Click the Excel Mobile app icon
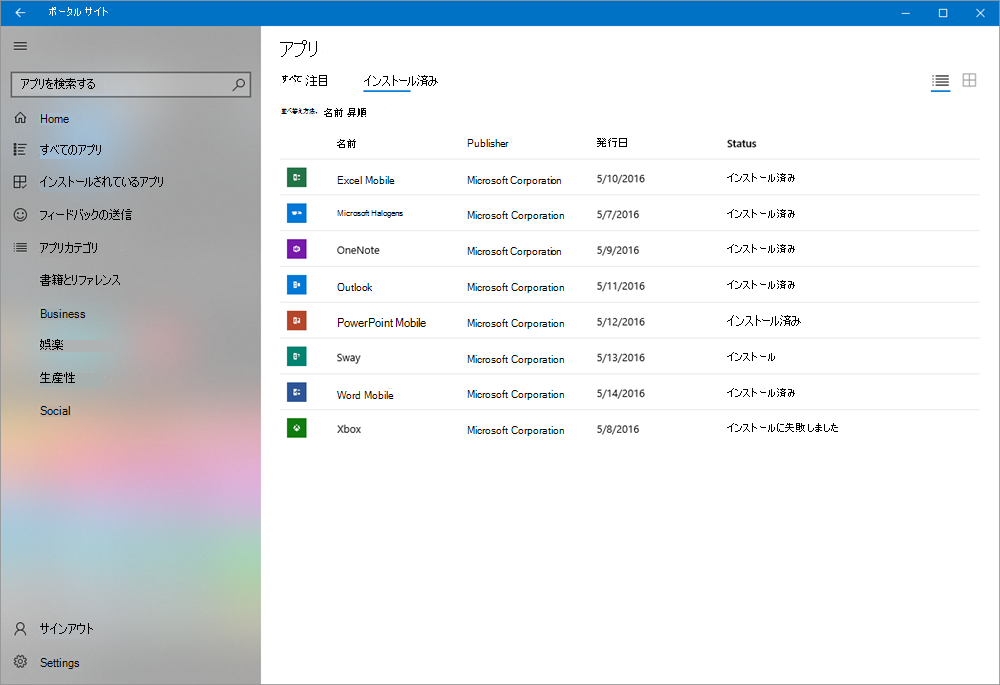This screenshot has width=1000, height=685. pos(297,177)
